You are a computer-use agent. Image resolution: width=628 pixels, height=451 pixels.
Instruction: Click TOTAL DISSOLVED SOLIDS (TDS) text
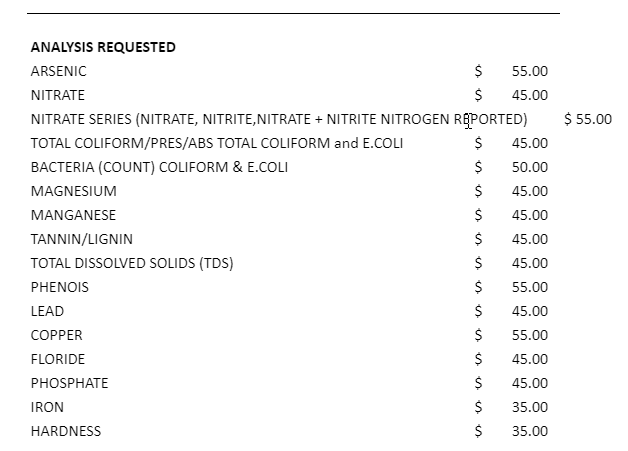pyautogui.click(x=132, y=264)
